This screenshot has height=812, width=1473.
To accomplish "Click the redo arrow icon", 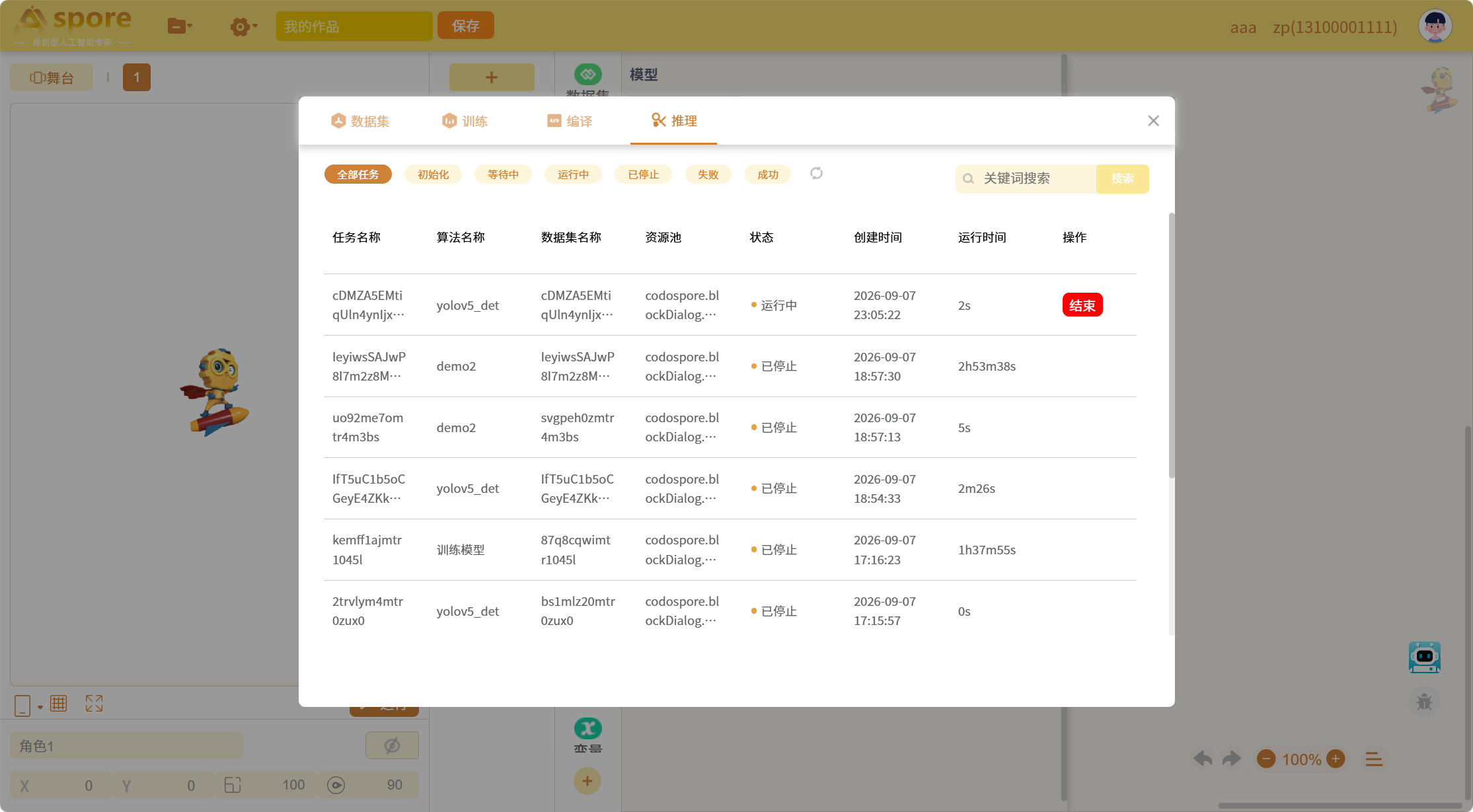I will [1231, 758].
